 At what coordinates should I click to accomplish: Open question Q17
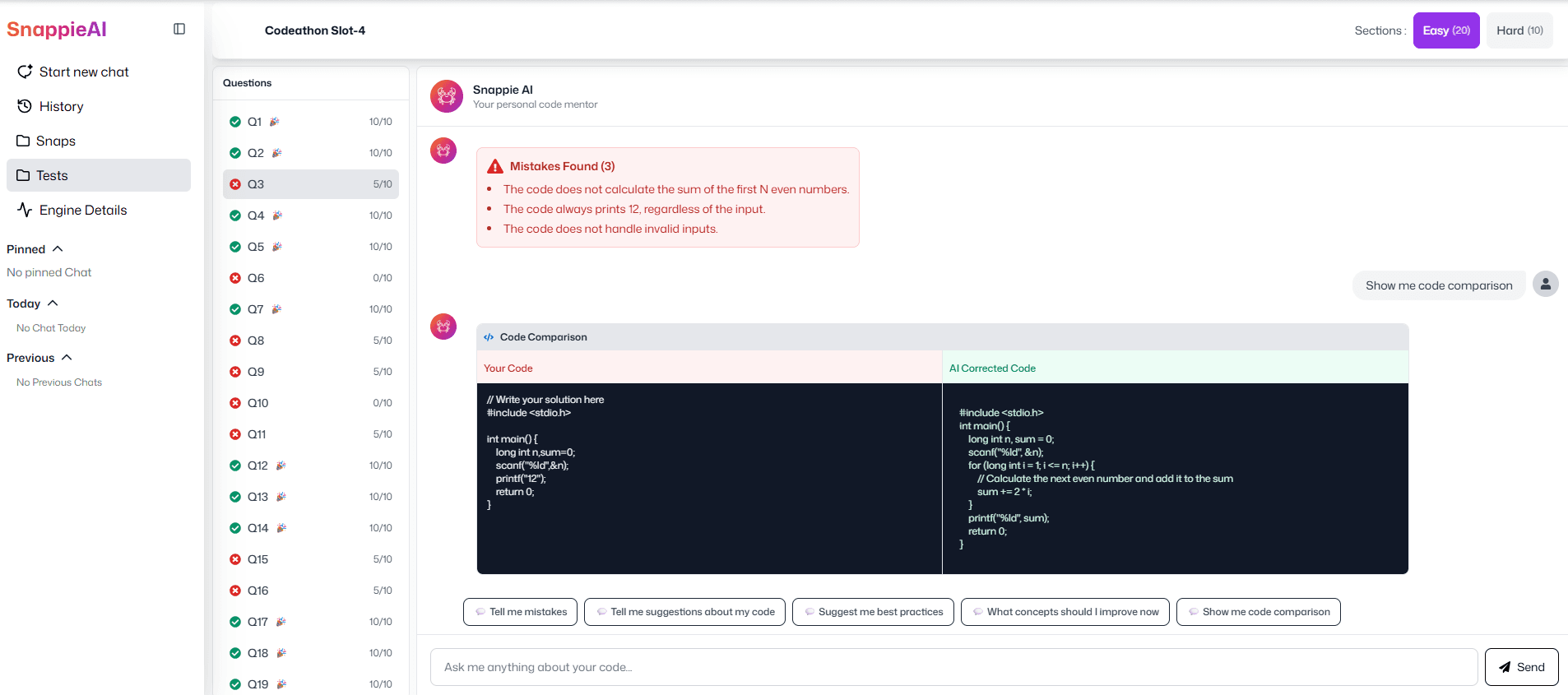click(x=311, y=622)
